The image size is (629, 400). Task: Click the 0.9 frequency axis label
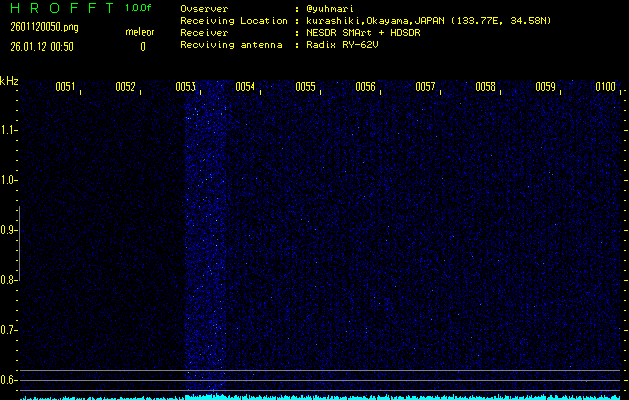click(x=7, y=230)
